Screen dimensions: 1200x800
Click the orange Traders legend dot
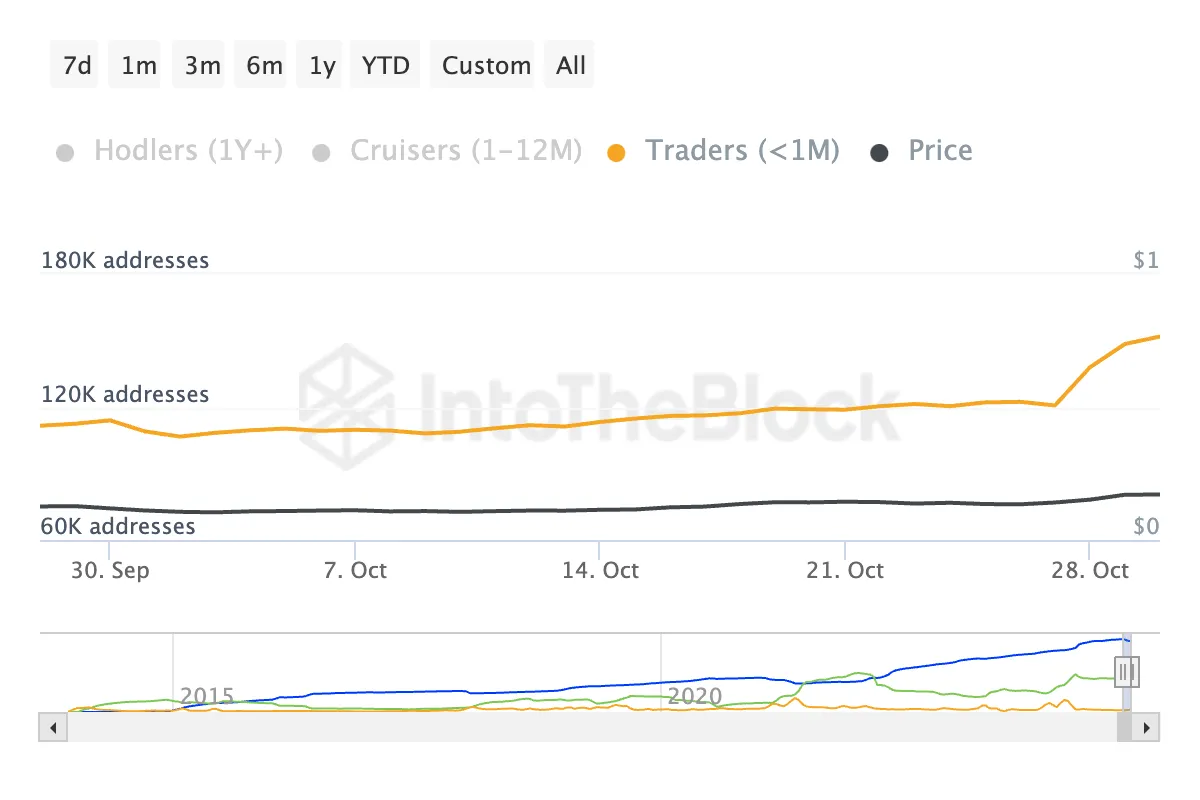(617, 153)
